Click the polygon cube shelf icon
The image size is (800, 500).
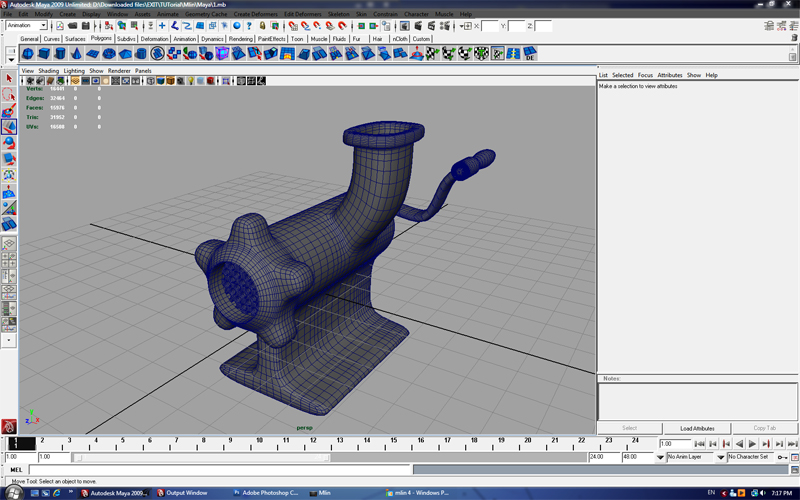point(44,53)
